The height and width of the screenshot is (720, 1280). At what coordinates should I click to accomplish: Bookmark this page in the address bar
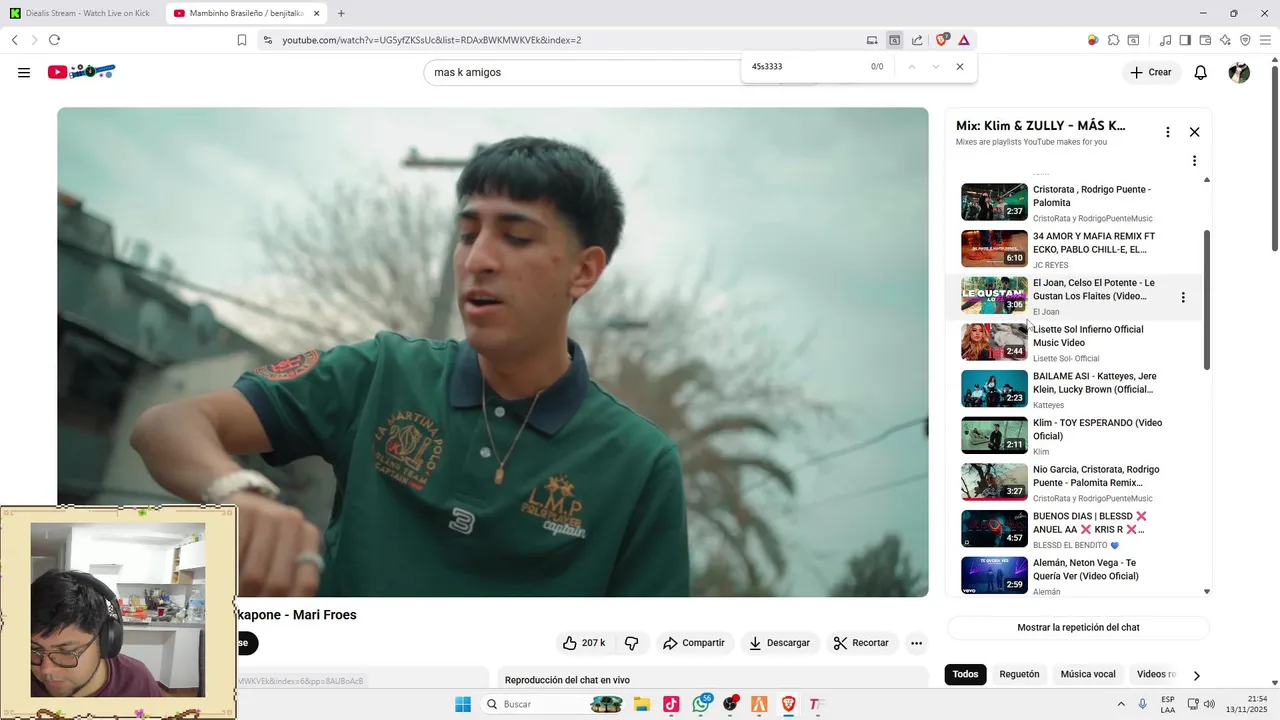(x=242, y=40)
